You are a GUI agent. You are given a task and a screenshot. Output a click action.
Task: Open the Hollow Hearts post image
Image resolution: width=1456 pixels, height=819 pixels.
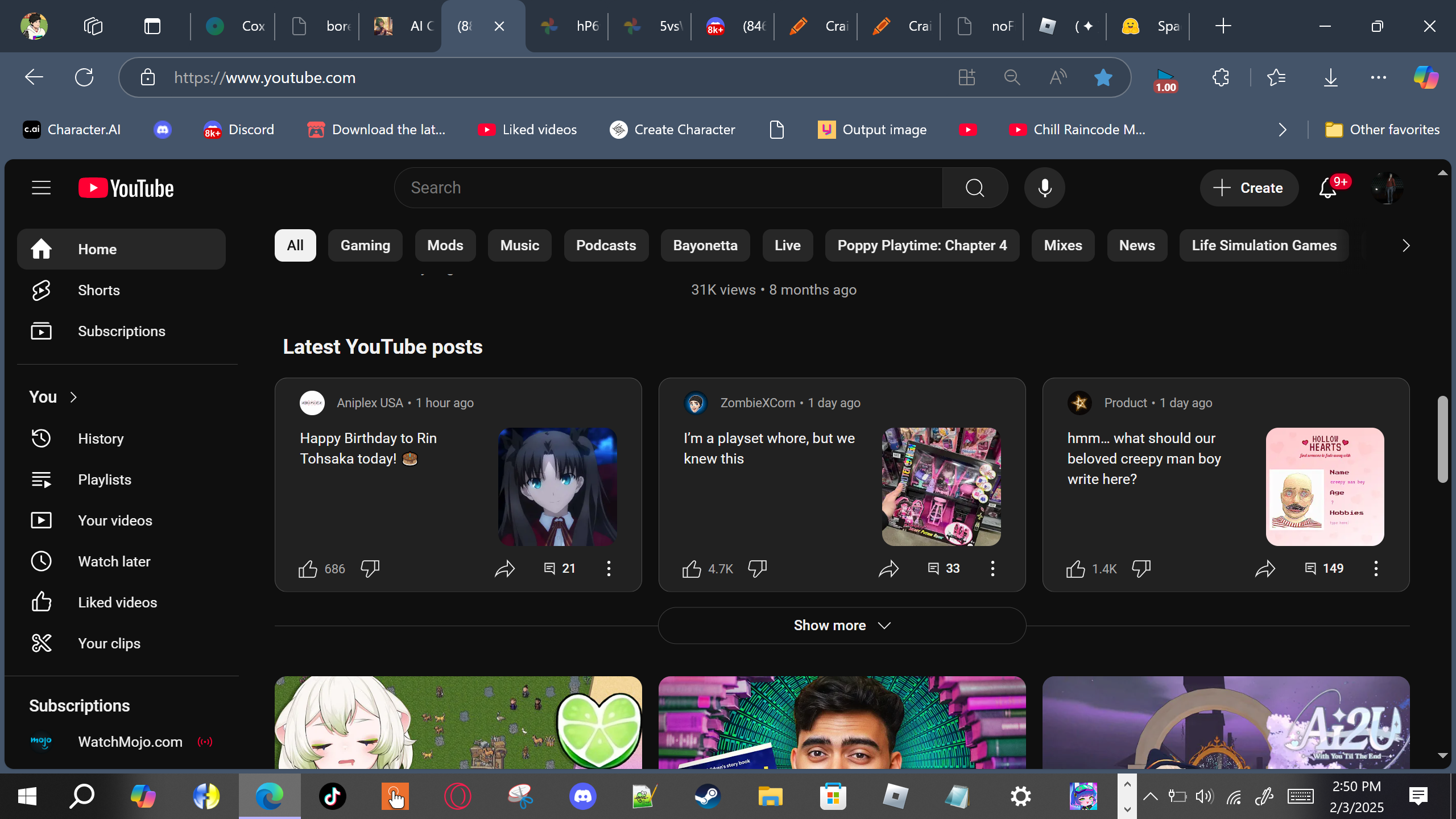click(x=1325, y=487)
